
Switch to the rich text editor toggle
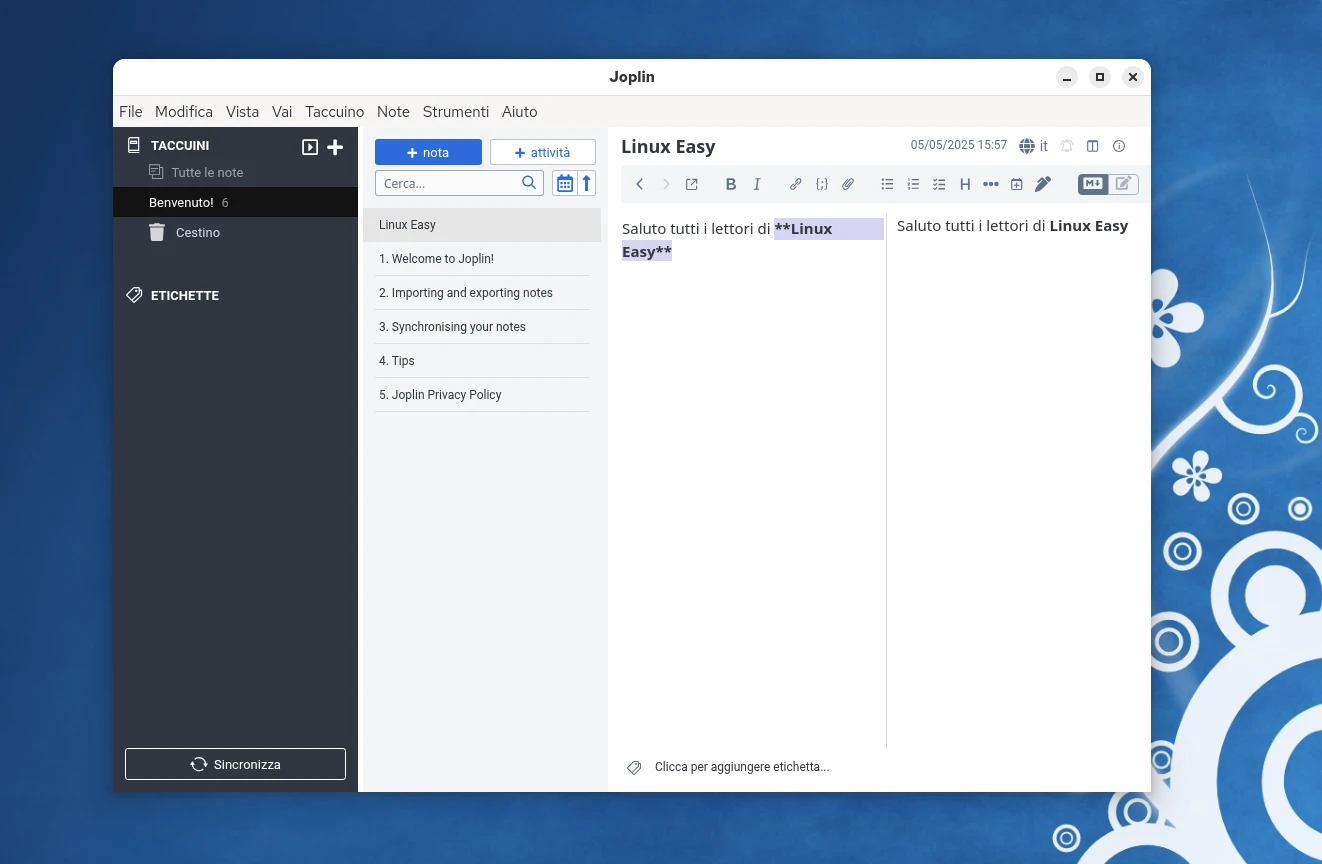1123,184
